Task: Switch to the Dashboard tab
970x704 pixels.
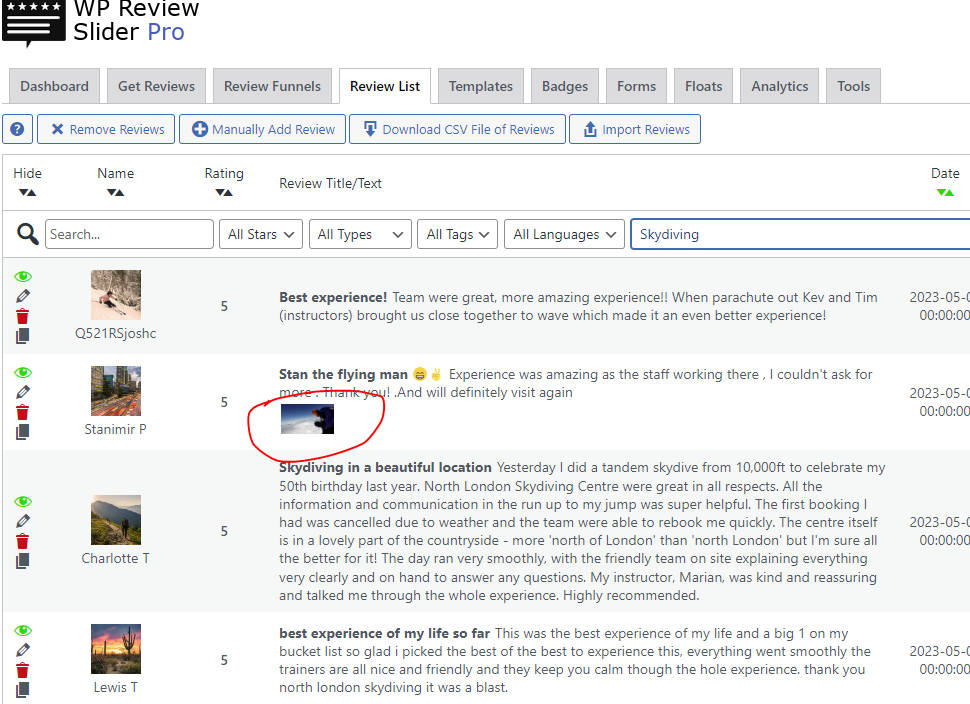Action: (x=54, y=86)
